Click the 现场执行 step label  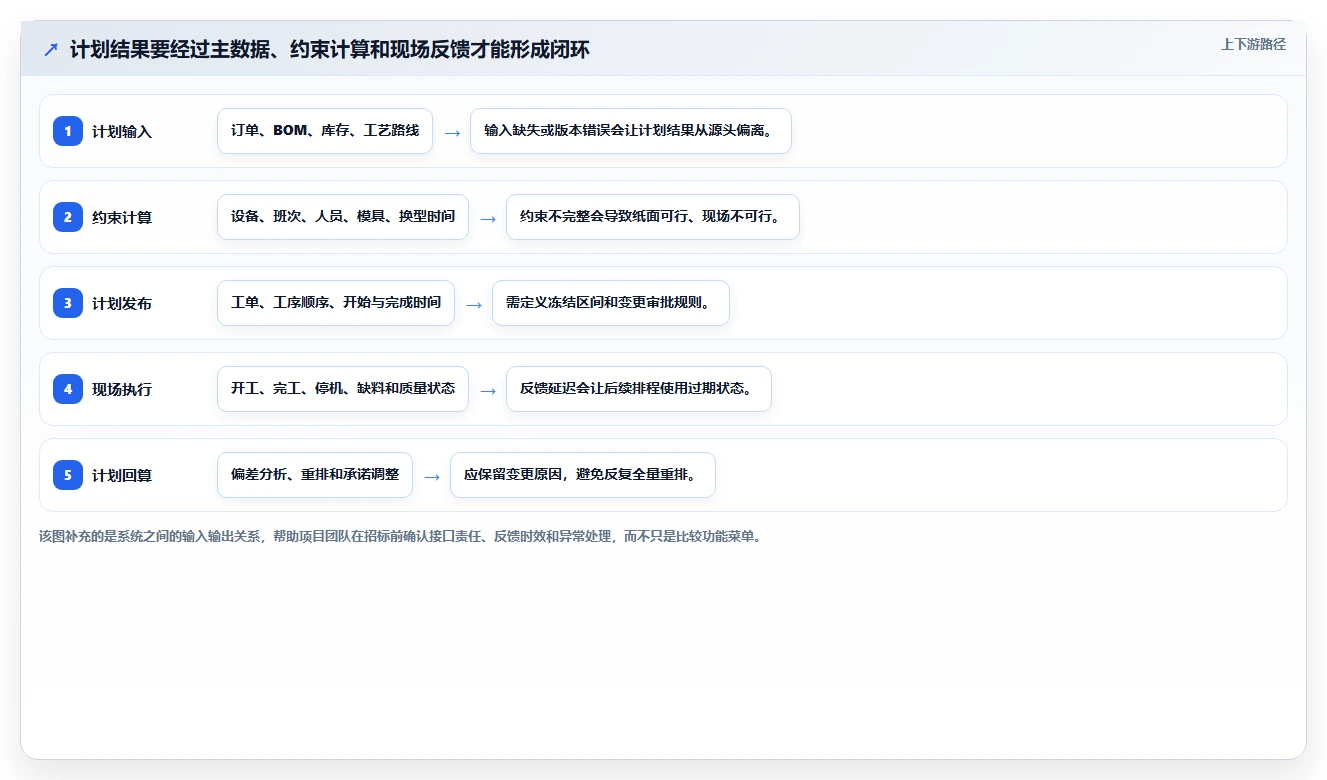[122, 389]
